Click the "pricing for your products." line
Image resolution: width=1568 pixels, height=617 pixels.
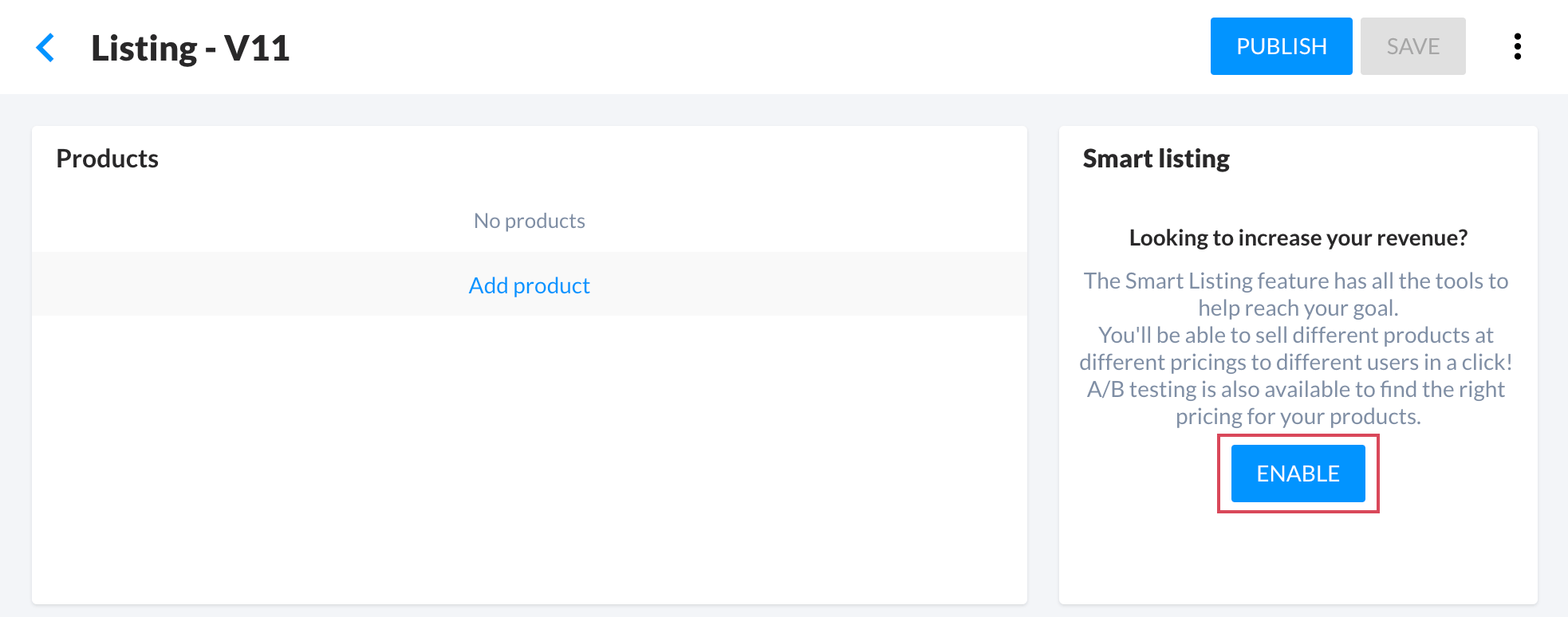click(x=1298, y=416)
